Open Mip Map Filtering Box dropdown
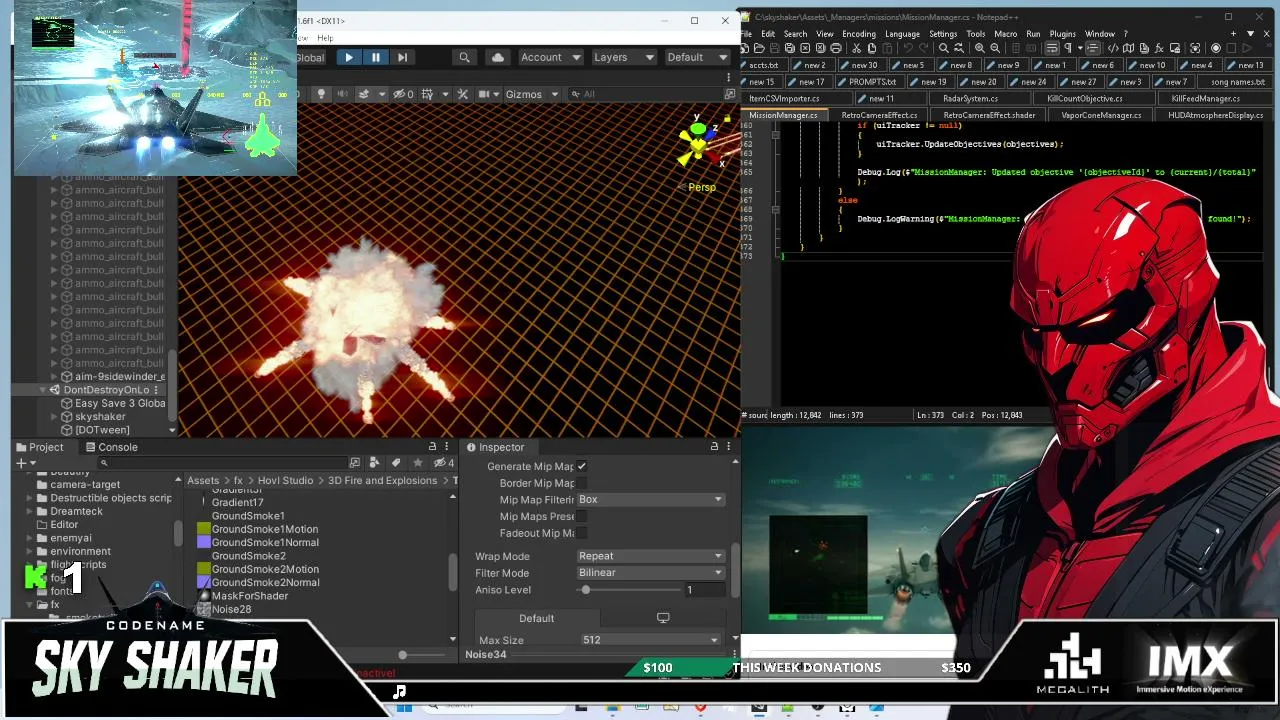Image resolution: width=1280 pixels, height=720 pixels. (650, 500)
